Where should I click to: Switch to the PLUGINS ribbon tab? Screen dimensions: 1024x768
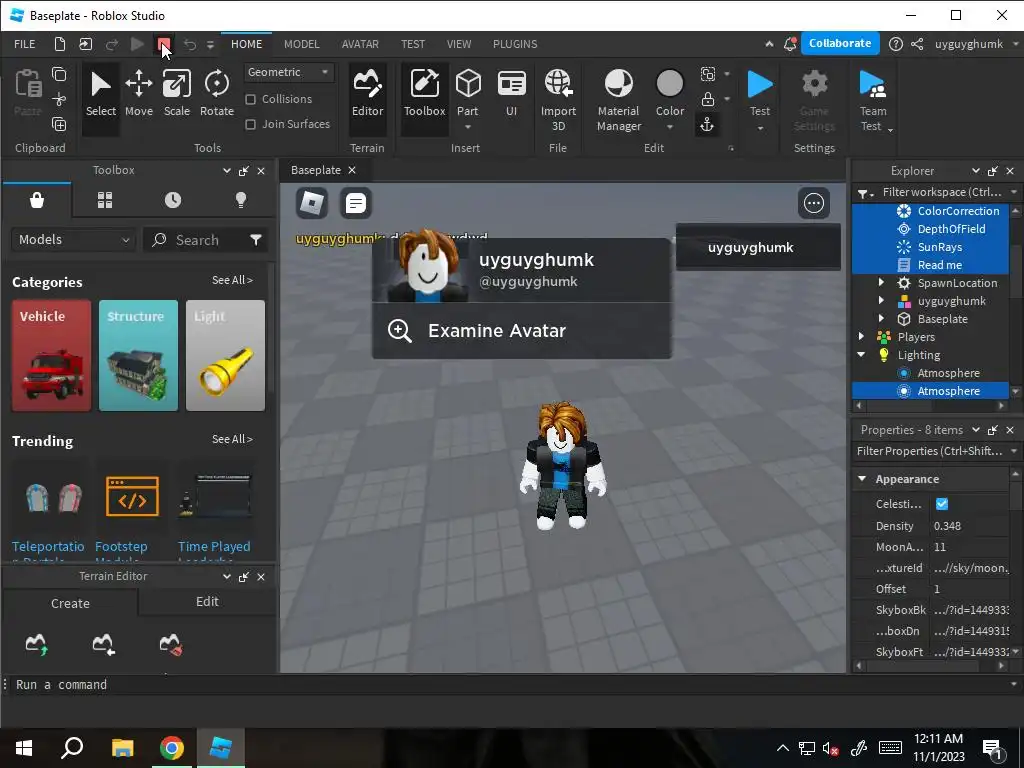tap(515, 44)
